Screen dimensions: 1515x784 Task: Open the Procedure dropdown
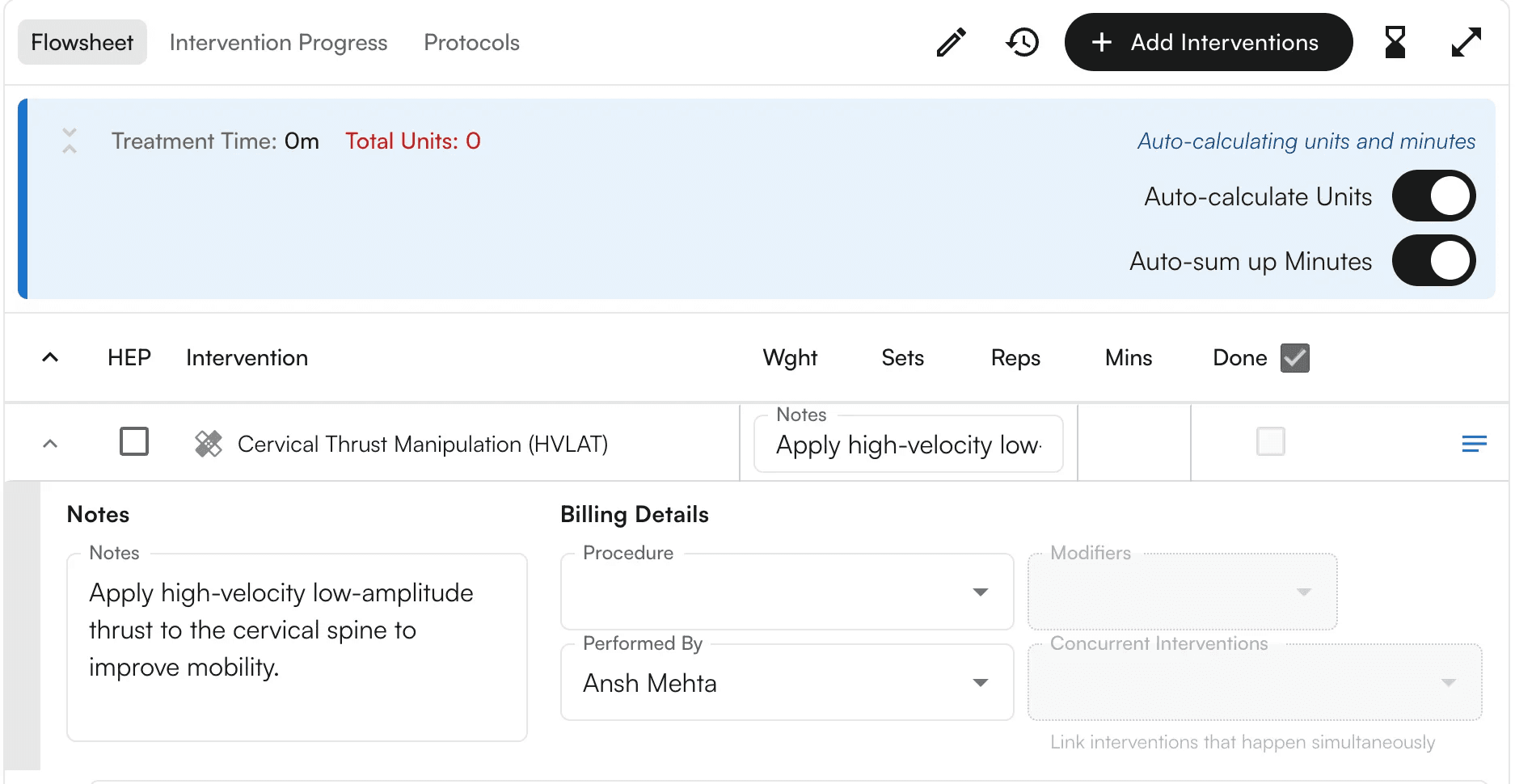[x=787, y=592]
